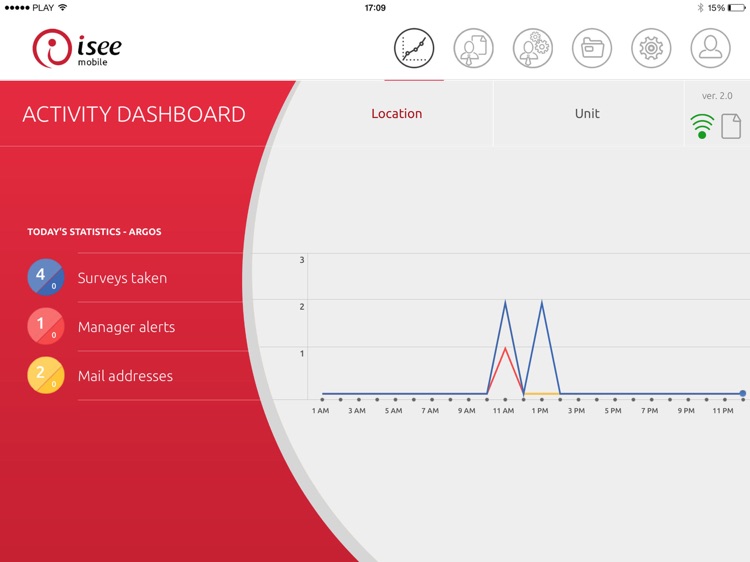Viewport: 750px width, 562px height.
Task: Tap the 5 AM axis label
Action: coord(394,410)
